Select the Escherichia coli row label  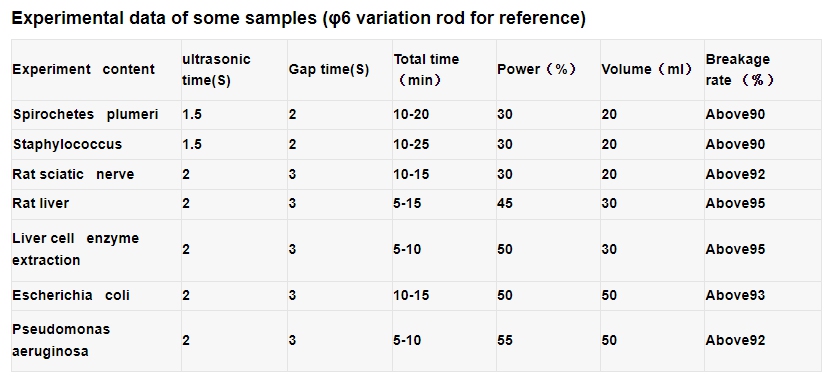(71, 295)
